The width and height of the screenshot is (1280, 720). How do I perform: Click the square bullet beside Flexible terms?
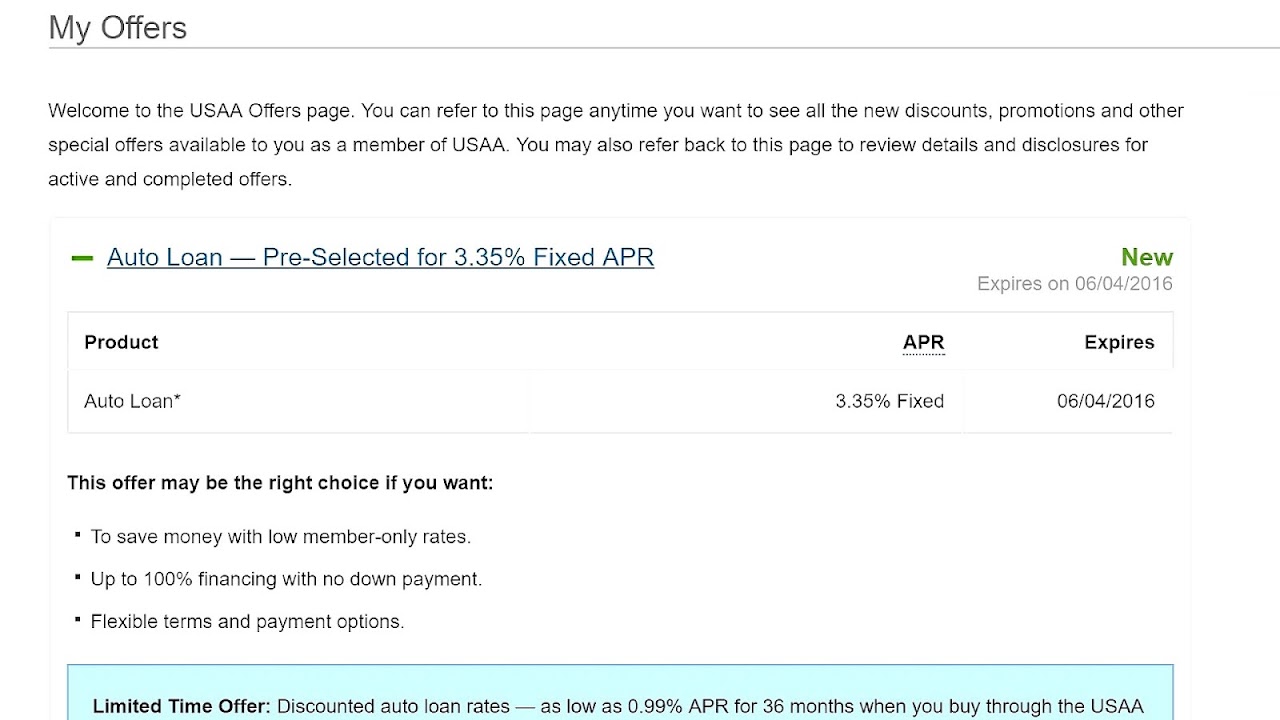(77, 620)
